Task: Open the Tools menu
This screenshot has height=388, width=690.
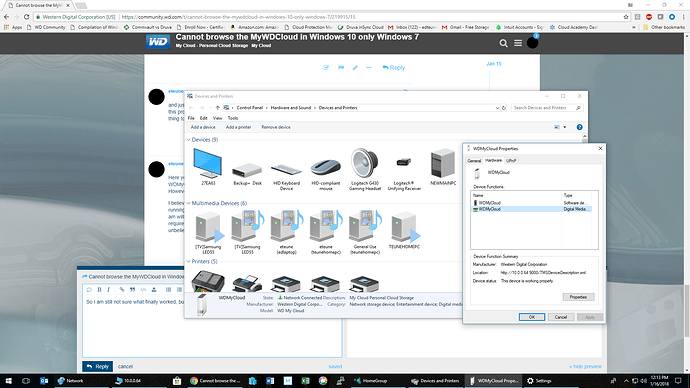Action: tap(233, 118)
